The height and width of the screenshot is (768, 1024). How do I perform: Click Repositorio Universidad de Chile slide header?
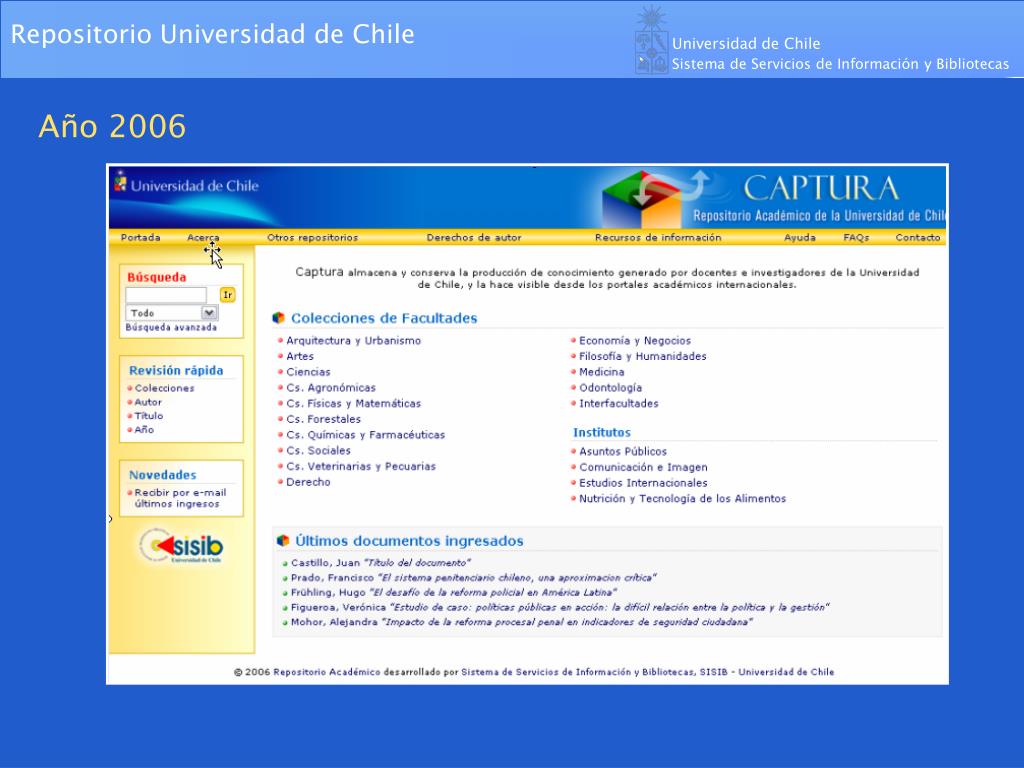(x=213, y=34)
